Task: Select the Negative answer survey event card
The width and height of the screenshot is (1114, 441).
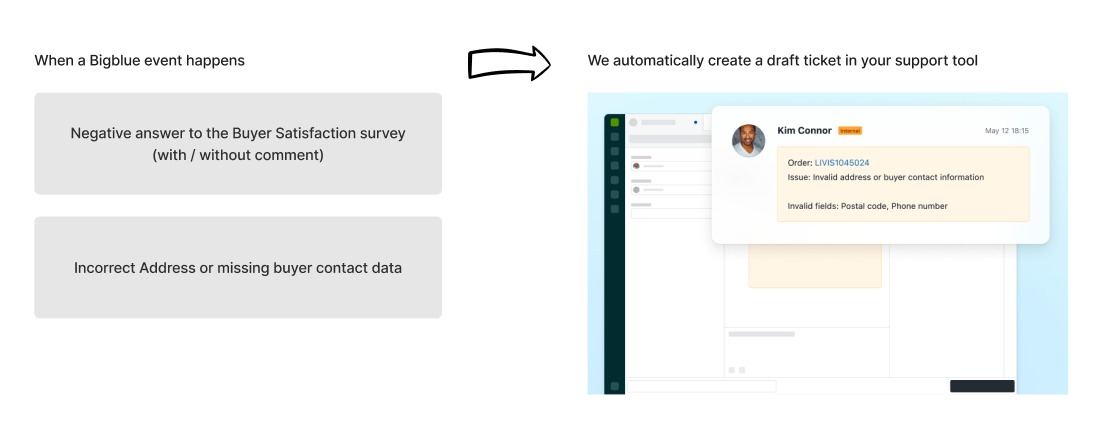Action: pos(238,143)
